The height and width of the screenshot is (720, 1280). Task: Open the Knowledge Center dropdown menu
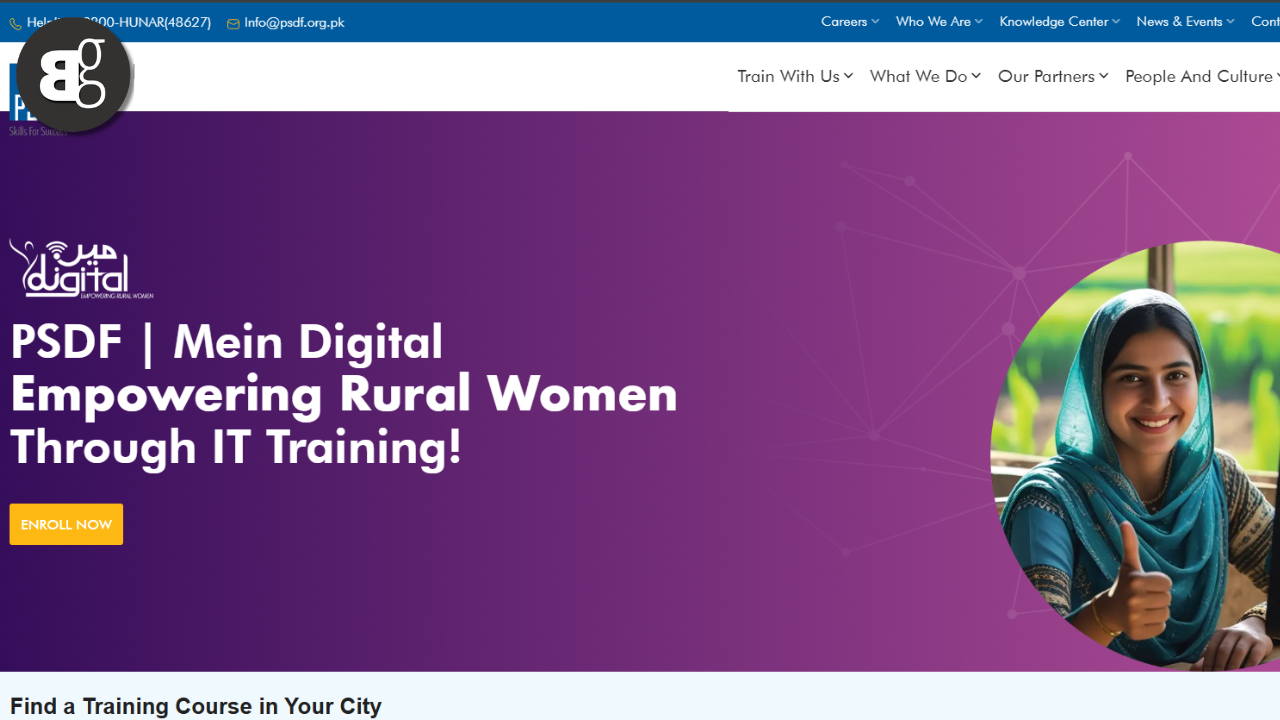pyautogui.click(x=1058, y=21)
